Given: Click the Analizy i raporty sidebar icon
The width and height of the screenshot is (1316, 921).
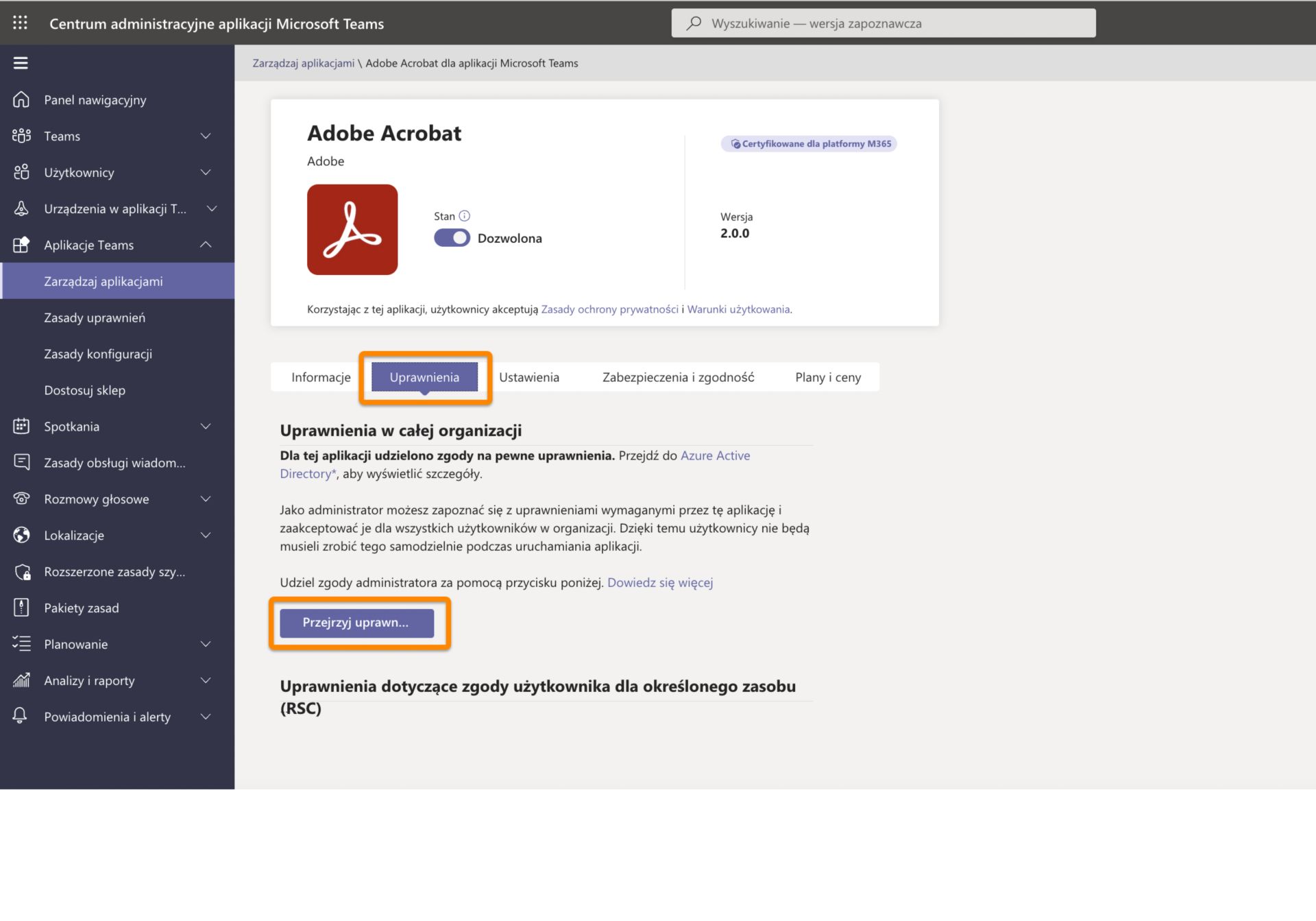Looking at the screenshot, I should point(20,680).
